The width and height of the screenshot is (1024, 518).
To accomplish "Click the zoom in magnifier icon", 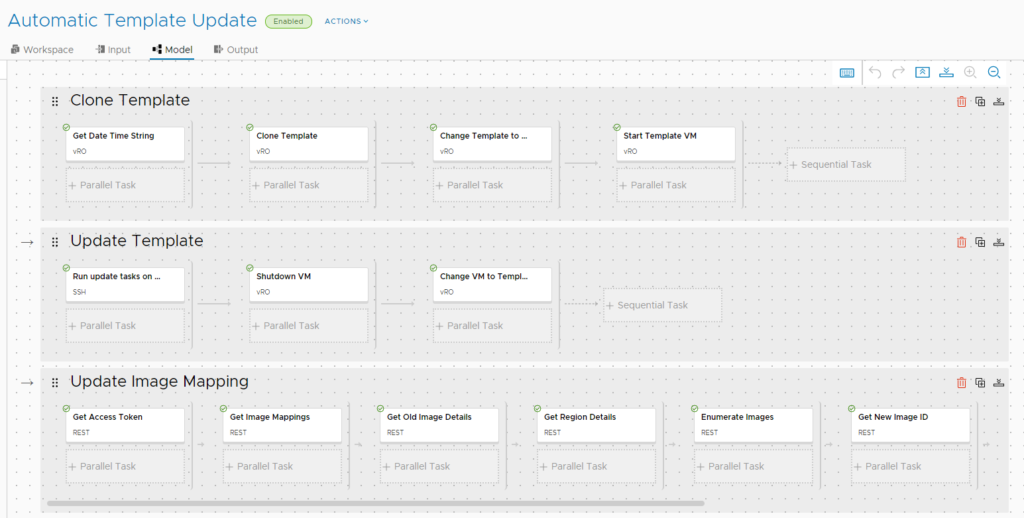I will coord(970,73).
